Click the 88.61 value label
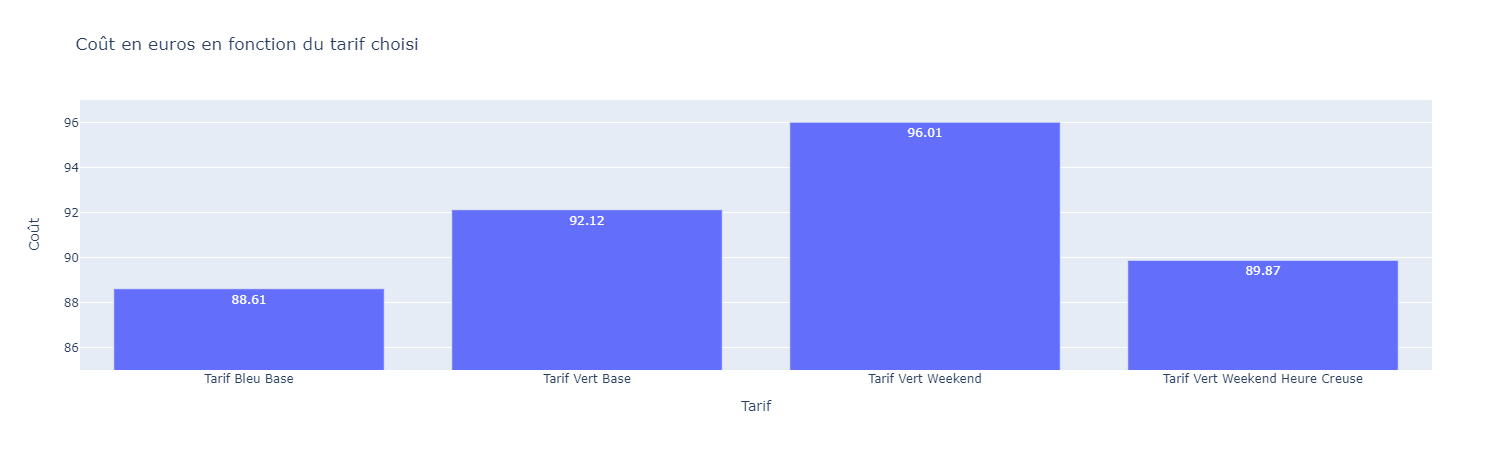Viewport: 1512px width, 450px height. coord(249,300)
